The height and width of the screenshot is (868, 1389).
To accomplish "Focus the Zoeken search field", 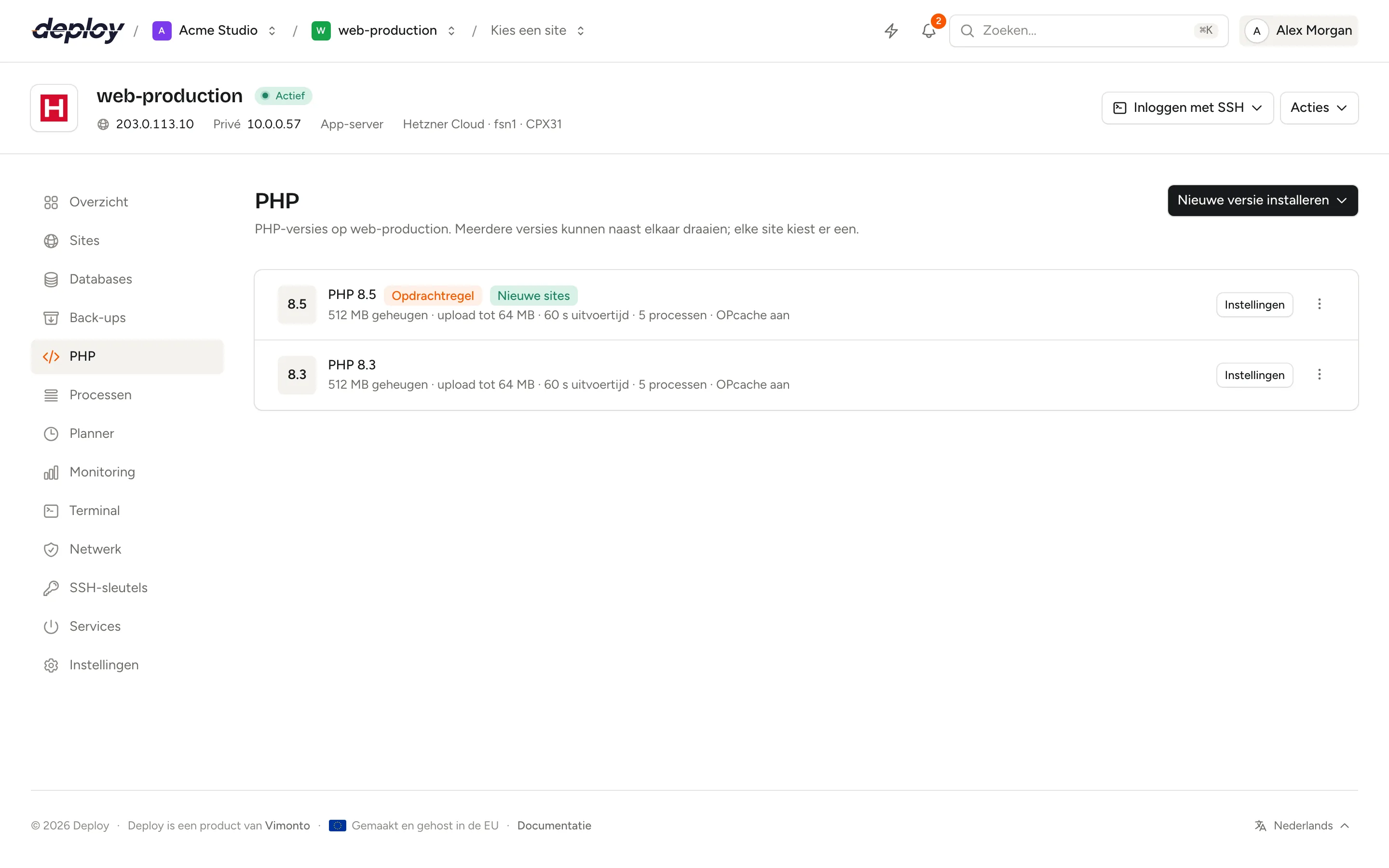I will pos(1088,30).
